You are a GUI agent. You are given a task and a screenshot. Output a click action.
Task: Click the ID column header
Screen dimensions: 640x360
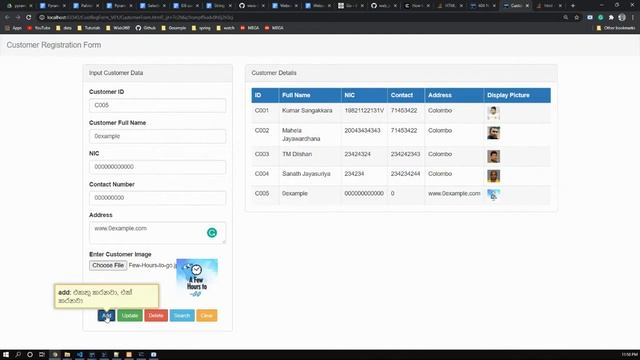[265, 95]
